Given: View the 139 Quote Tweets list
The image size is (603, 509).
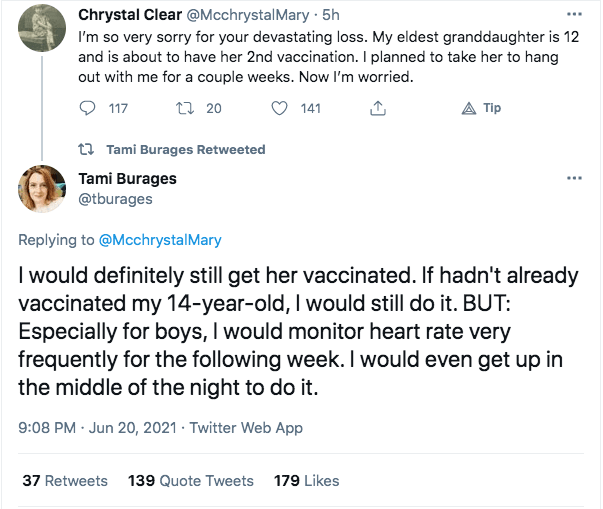Looking at the screenshot, I should [x=190, y=481].
